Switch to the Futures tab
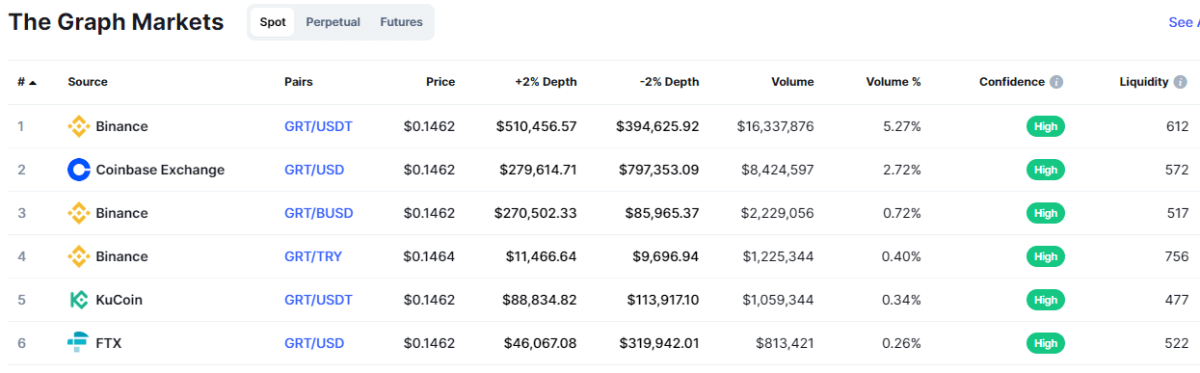Viewport: 1200px width, 373px height. (401, 22)
